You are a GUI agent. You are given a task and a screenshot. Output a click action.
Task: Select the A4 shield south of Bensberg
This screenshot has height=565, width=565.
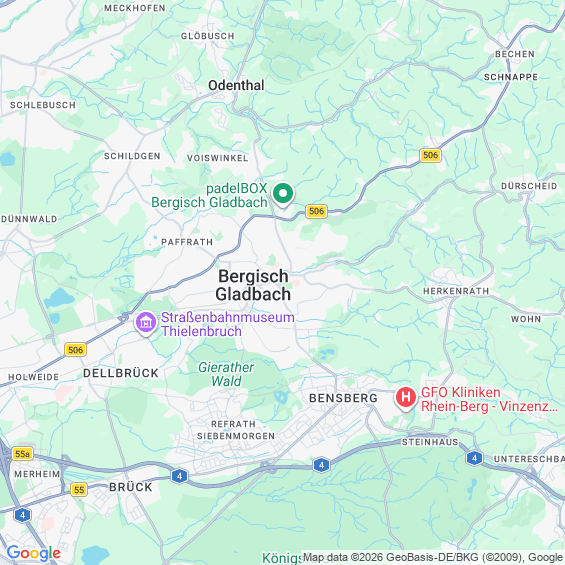[321, 465]
